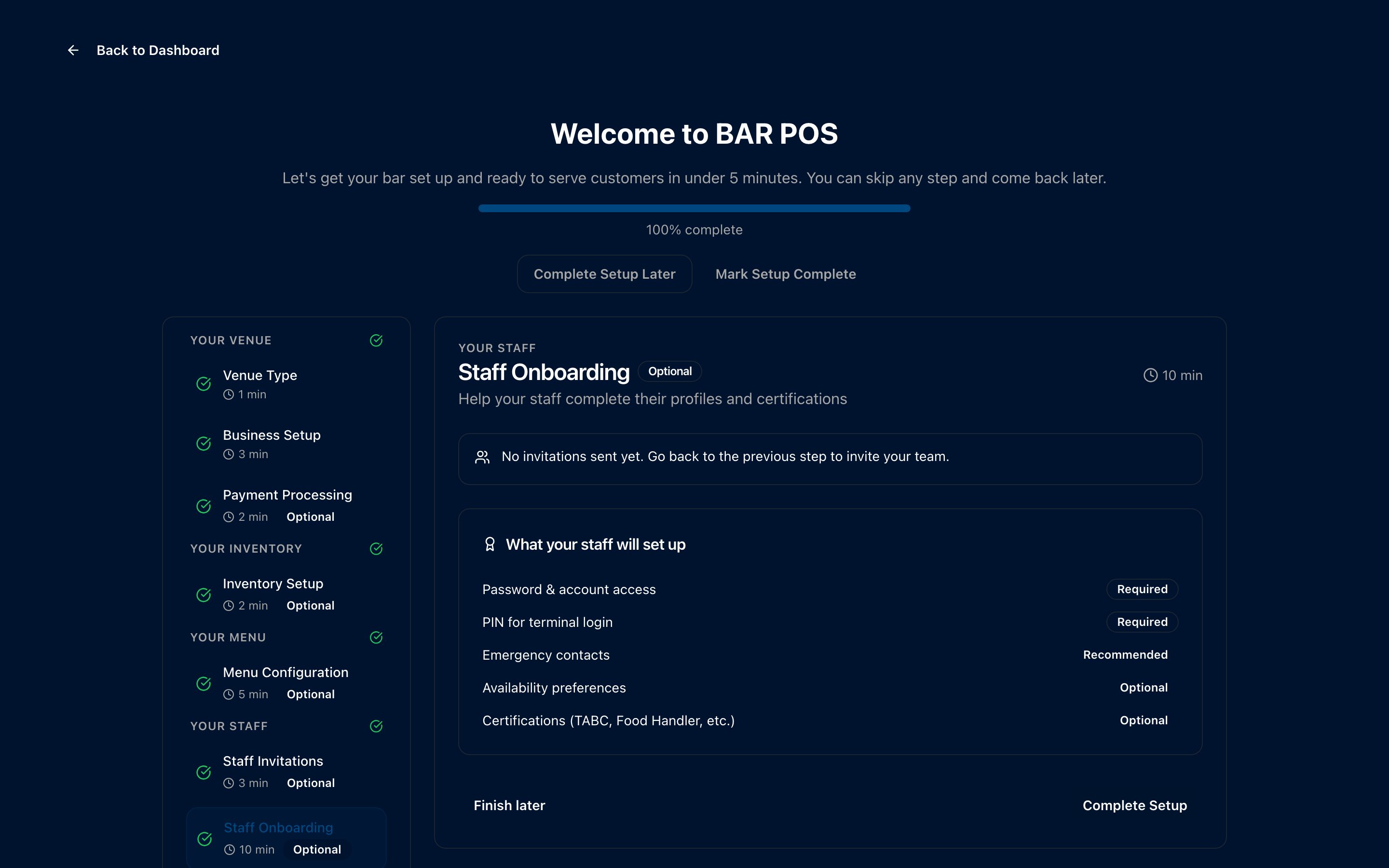Click the Your Staff section checkmark icon
Screen dimensions: 1389x868
(x=376, y=726)
